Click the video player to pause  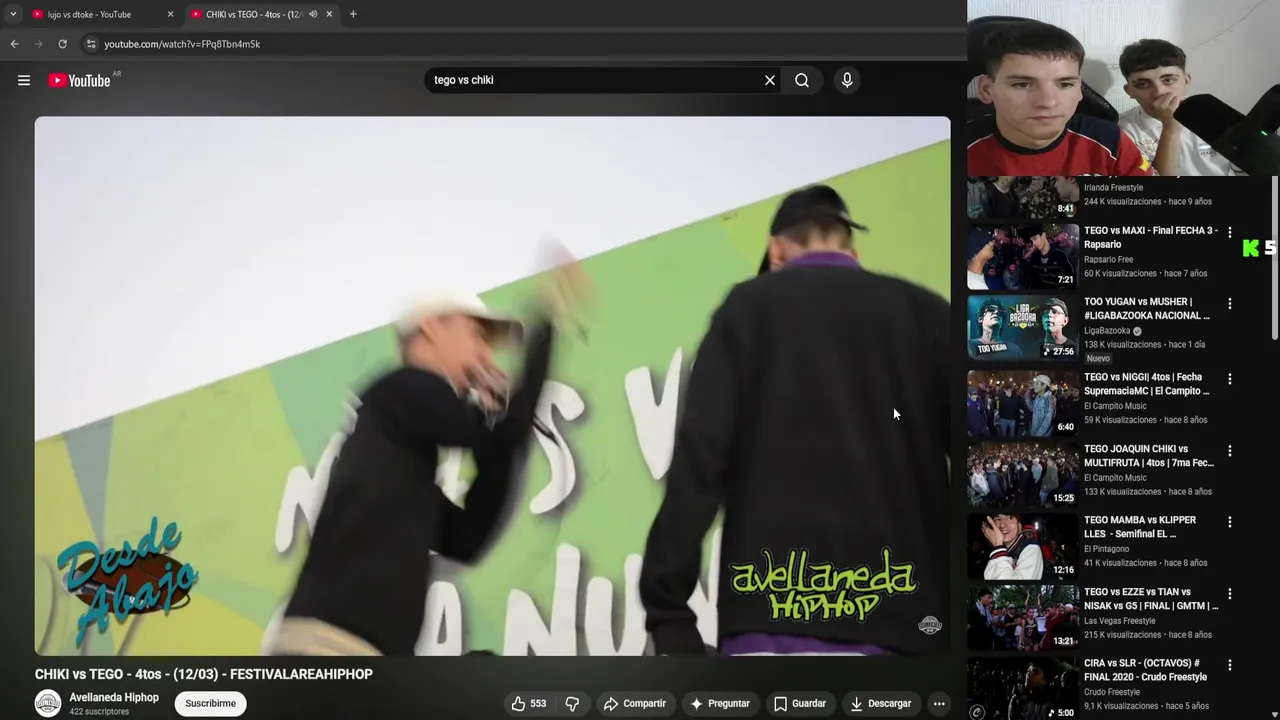click(x=492, y=385)
